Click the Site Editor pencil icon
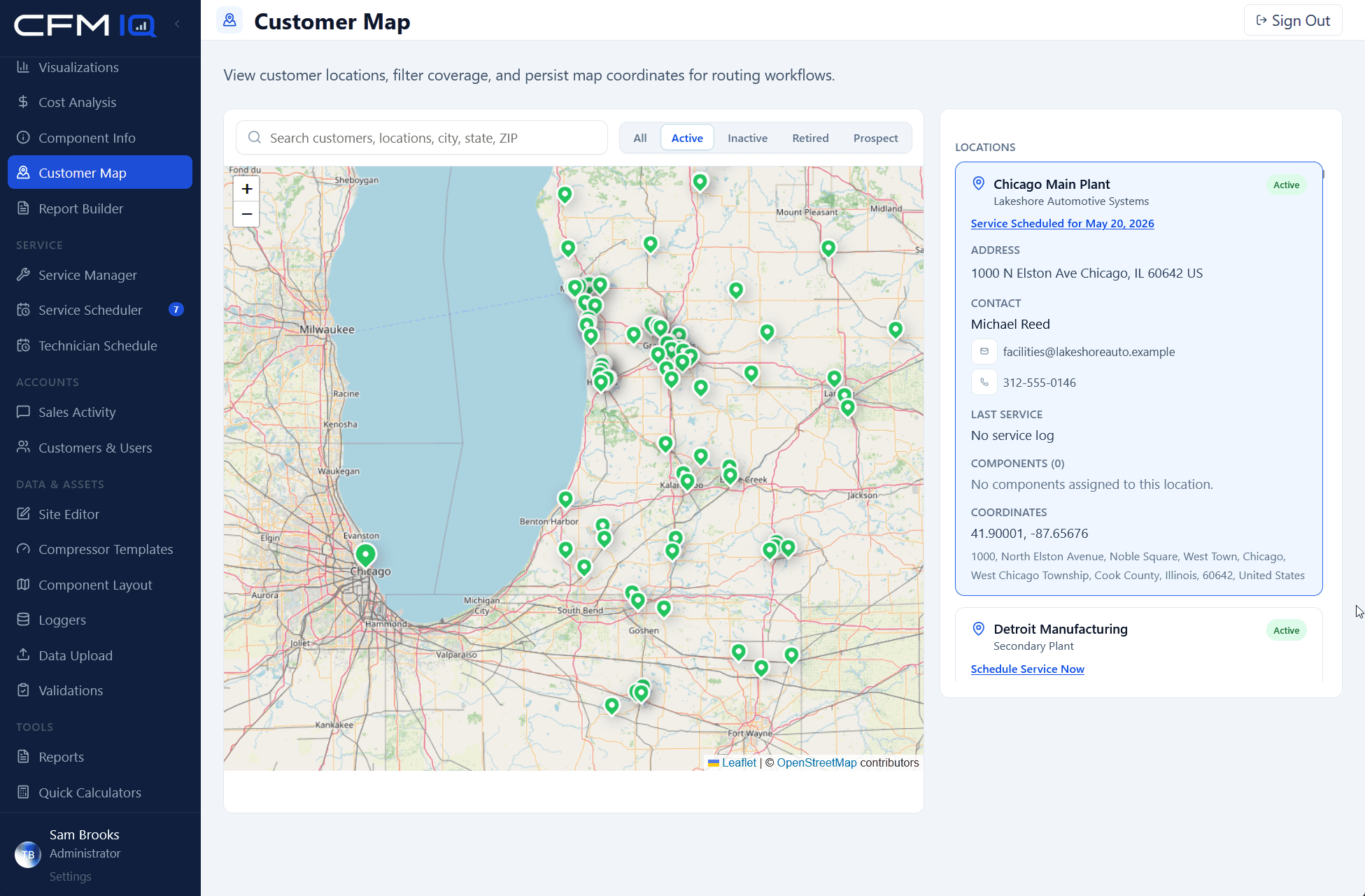 (23, 514)
